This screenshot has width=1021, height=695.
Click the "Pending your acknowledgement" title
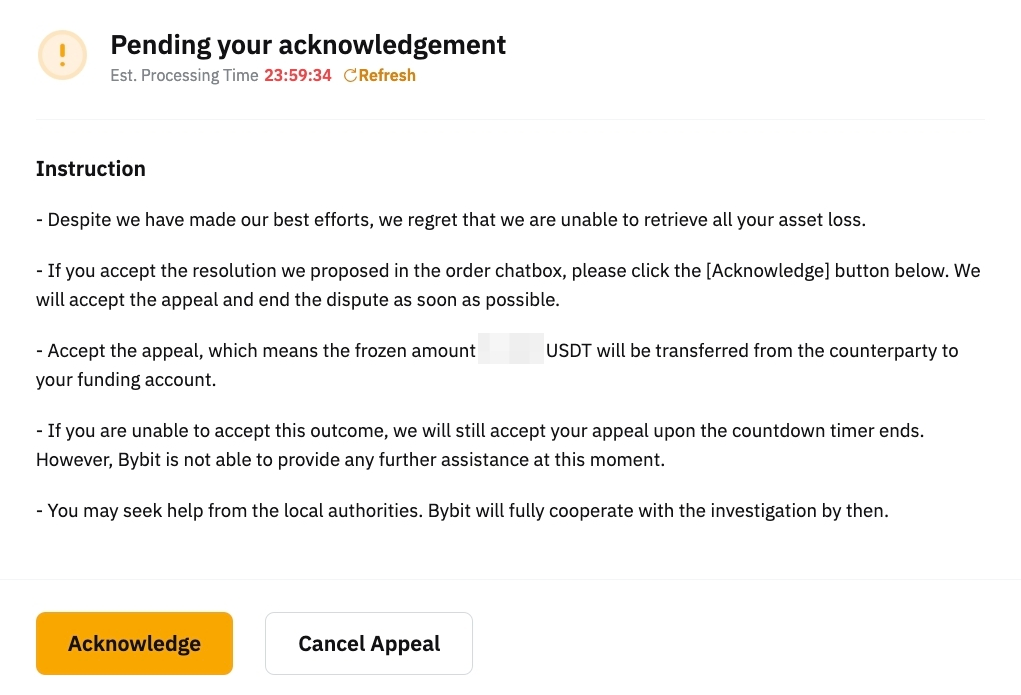coord(308,45)
